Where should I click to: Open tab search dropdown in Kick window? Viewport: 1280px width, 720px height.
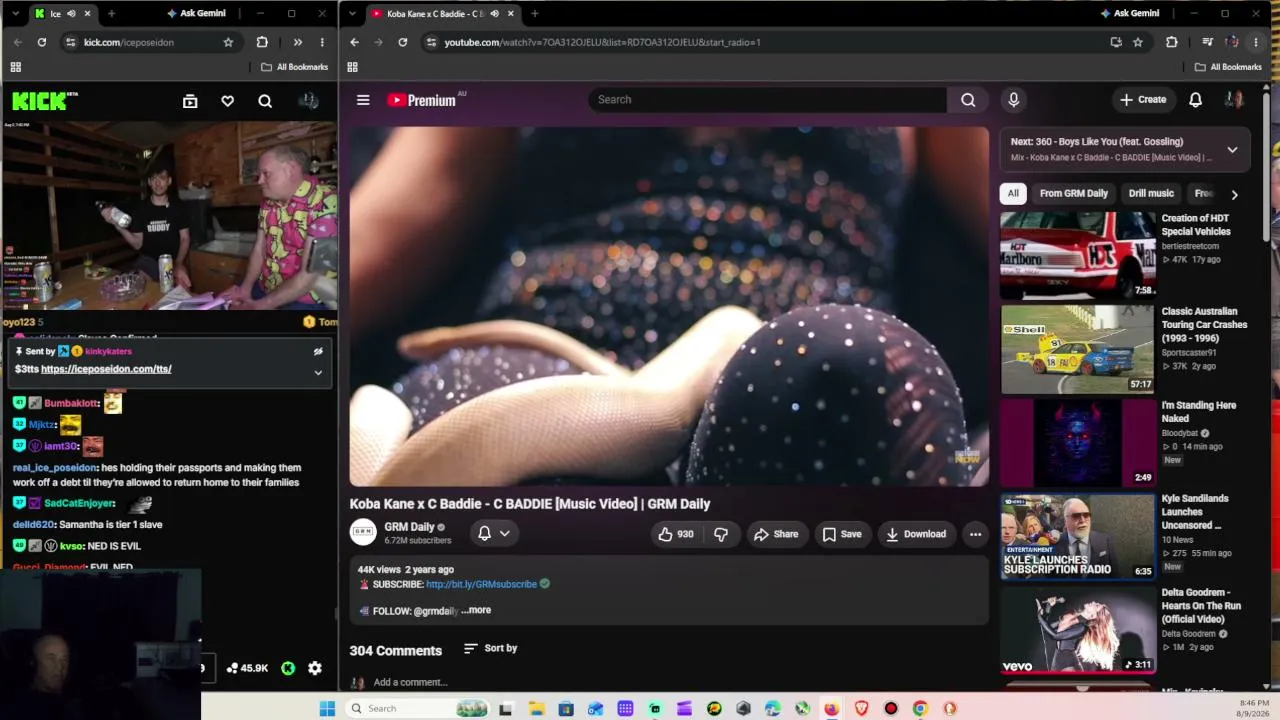point(15,14)
